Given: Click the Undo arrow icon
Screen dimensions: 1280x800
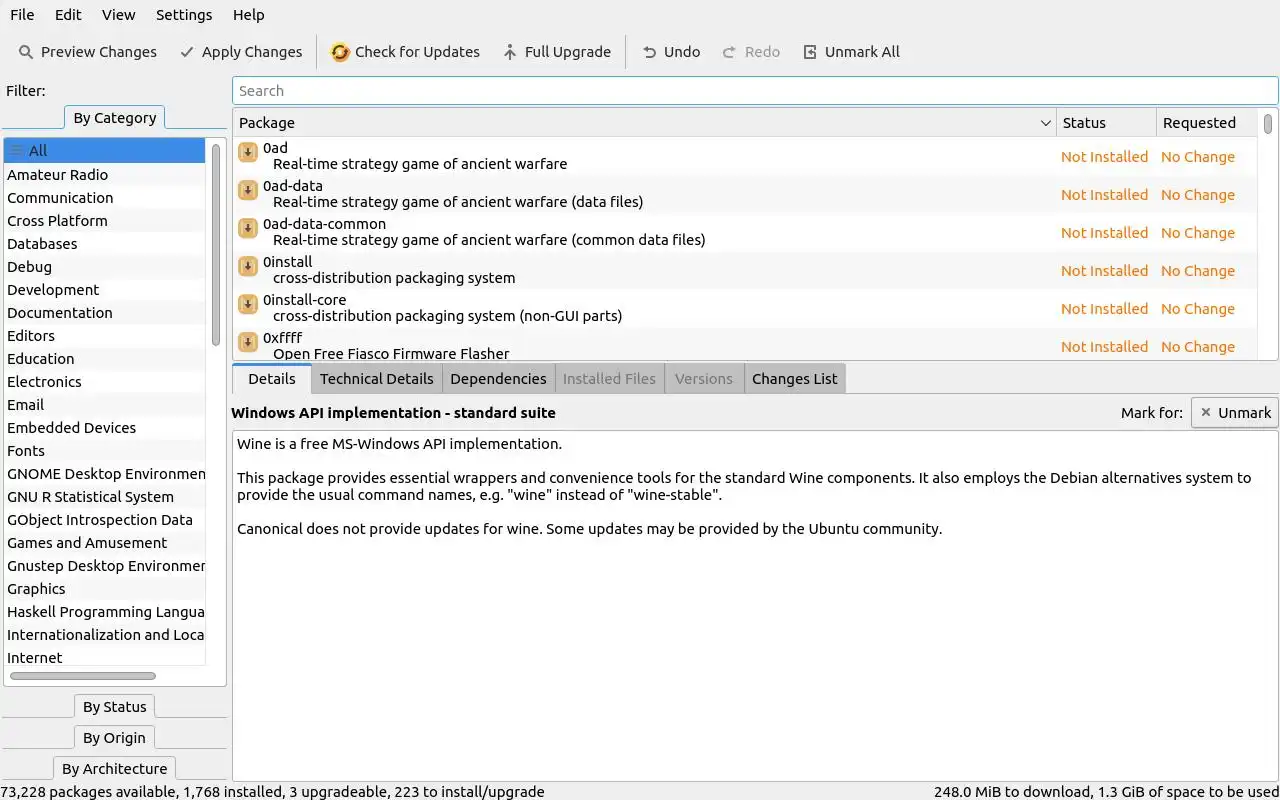Looking at the screenshot, I should 650,52.
